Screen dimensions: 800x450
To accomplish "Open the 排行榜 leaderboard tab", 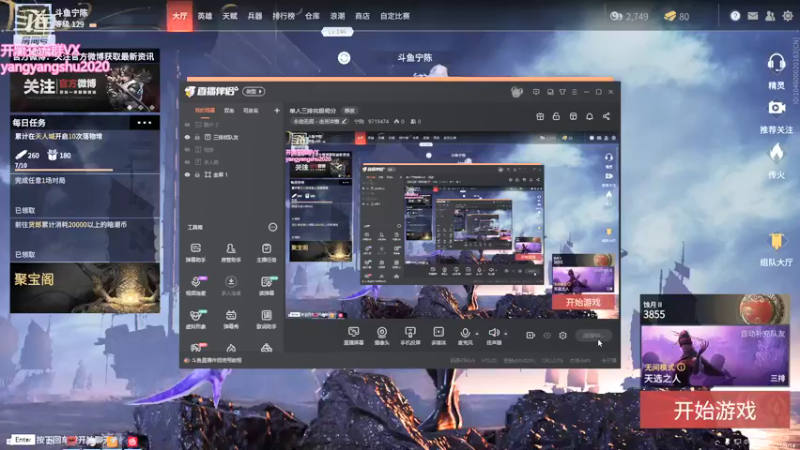I will click(x=284, y=16).
